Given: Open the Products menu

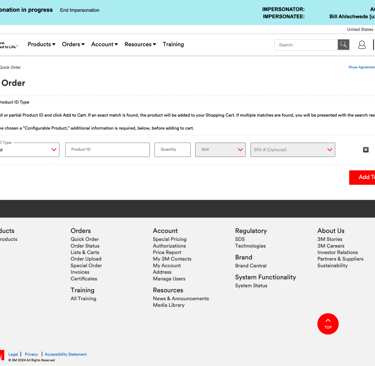Looking at the screenshot, I should [x=41, y=44].
